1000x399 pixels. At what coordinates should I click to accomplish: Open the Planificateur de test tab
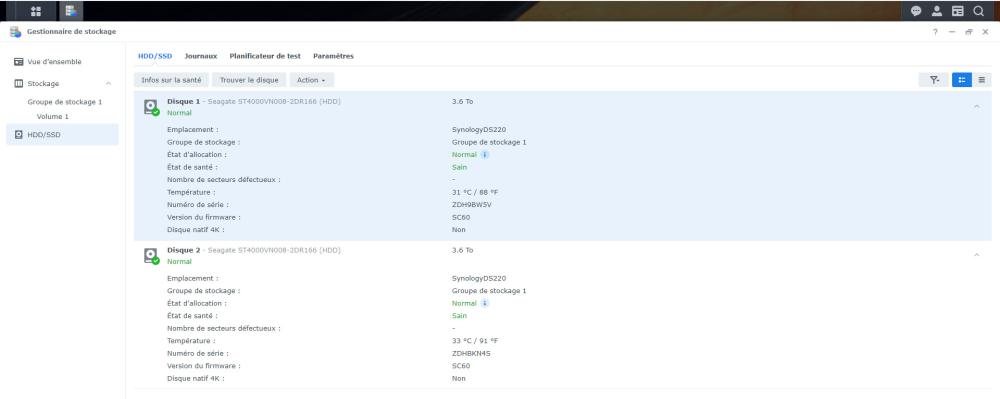pos(265,56)
